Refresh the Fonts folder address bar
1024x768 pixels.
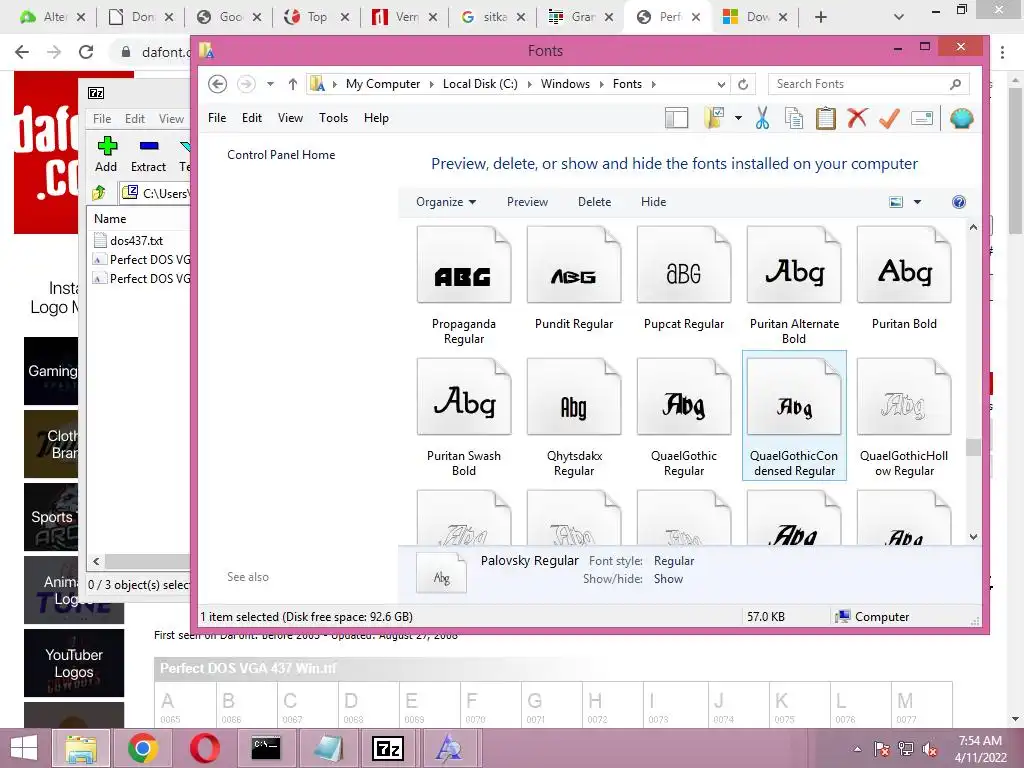[x=743, y=84]
